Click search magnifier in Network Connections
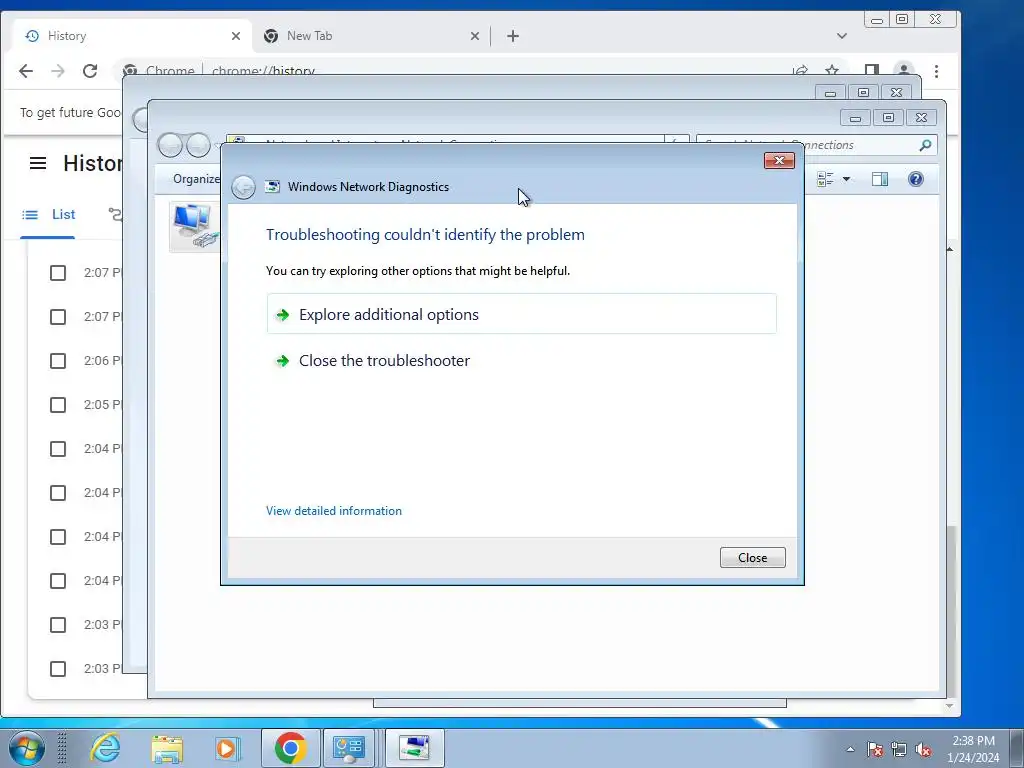The image size is (1024, 768). [925, 145]
